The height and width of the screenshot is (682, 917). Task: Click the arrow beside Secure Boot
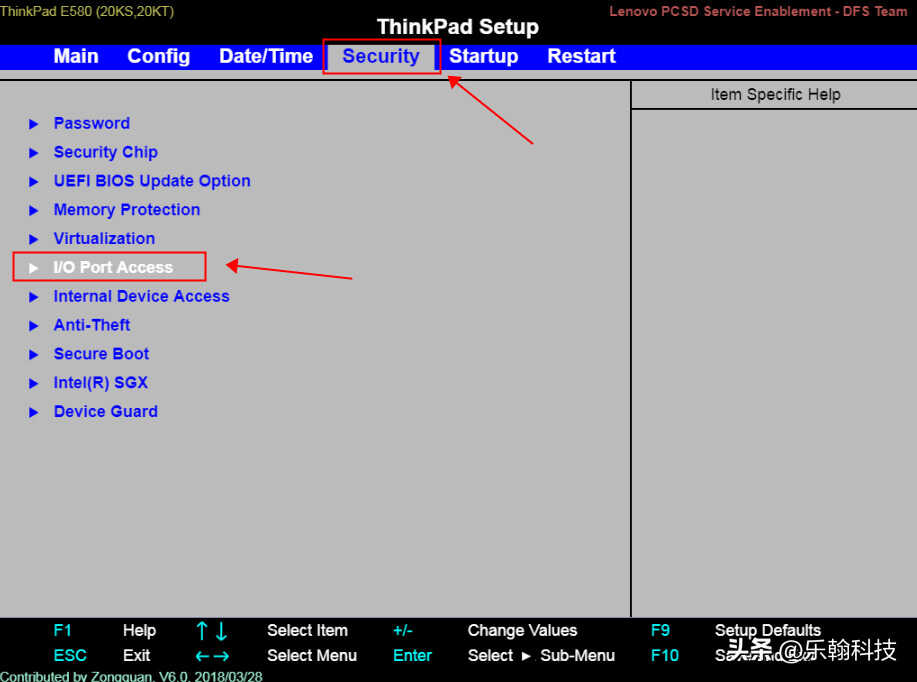tap(33, 354)
